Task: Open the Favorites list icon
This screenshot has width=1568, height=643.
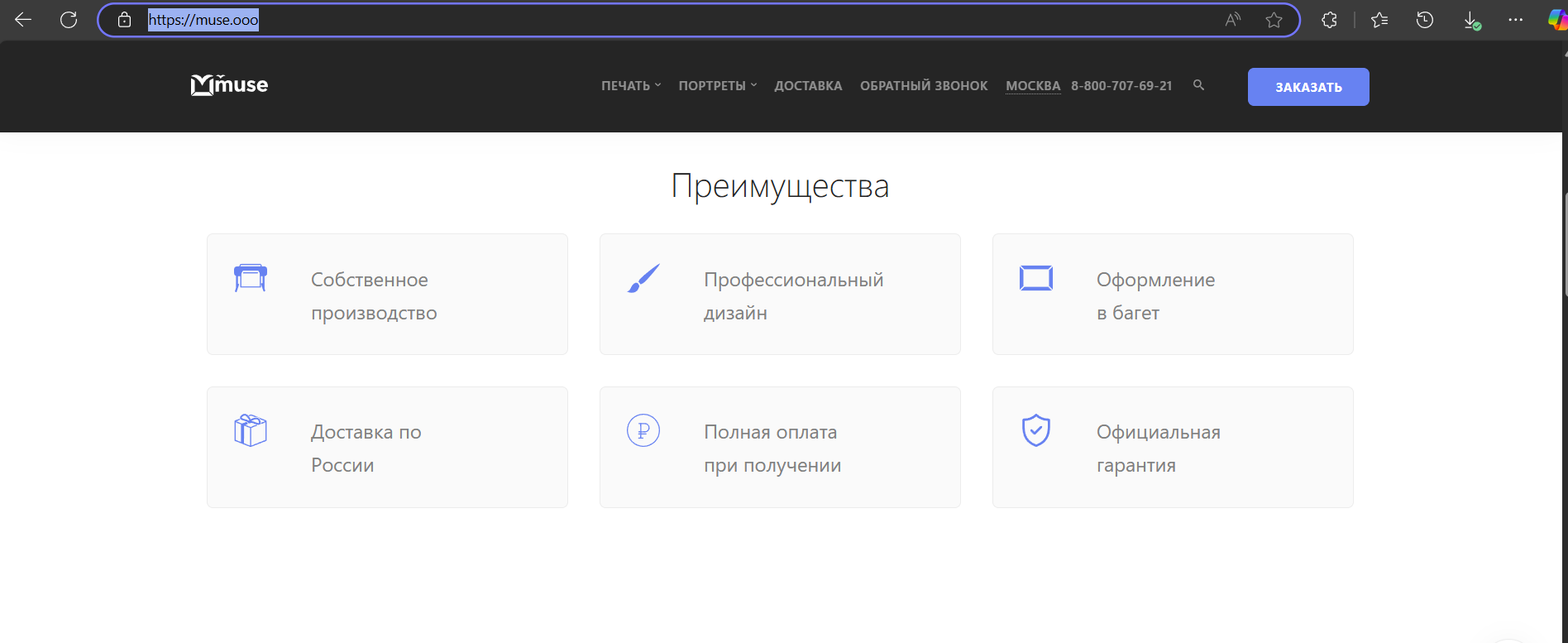Action: (1379, 20)
